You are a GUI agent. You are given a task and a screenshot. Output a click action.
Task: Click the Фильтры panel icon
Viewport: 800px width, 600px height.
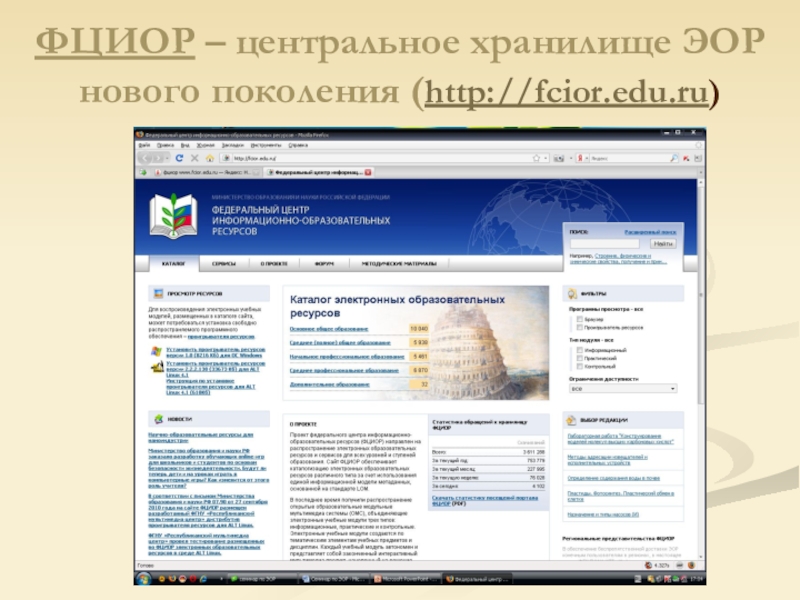572,293
